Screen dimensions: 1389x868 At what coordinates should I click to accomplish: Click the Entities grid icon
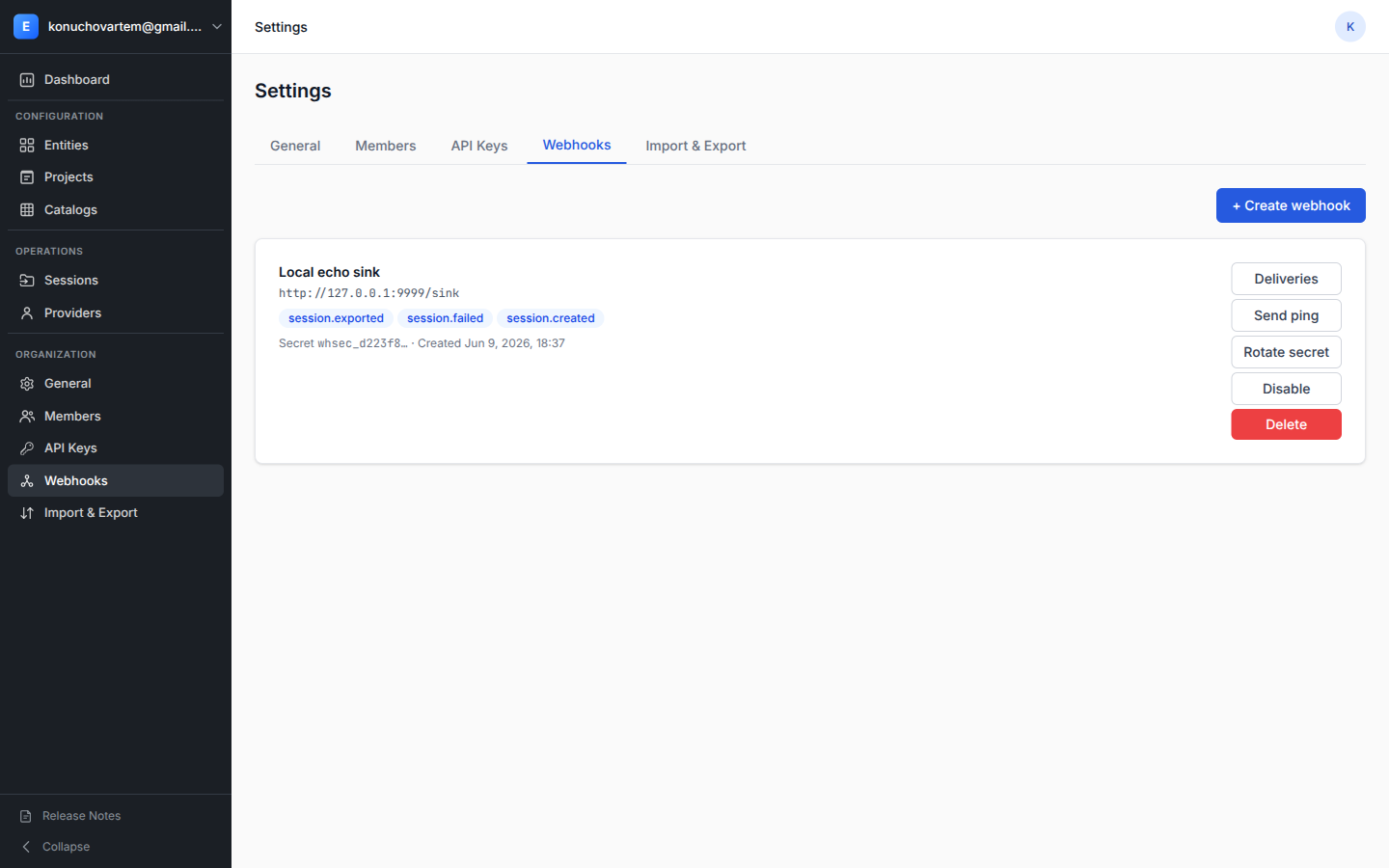tap(27, 146)
